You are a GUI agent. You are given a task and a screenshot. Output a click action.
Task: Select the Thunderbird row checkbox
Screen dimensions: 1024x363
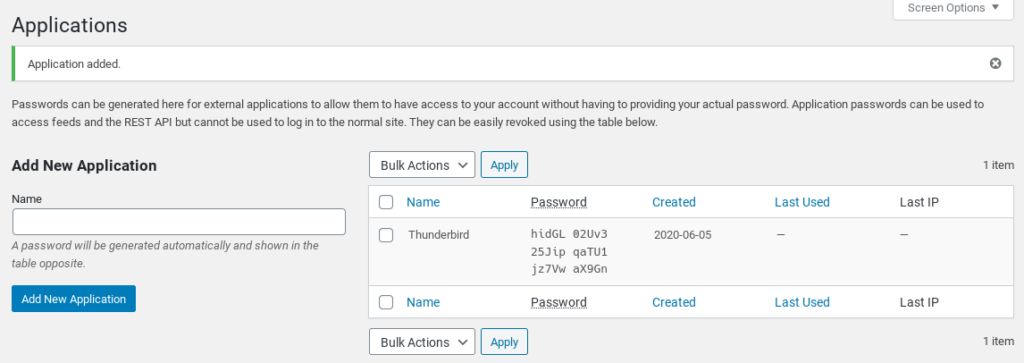tap(386, 235)
